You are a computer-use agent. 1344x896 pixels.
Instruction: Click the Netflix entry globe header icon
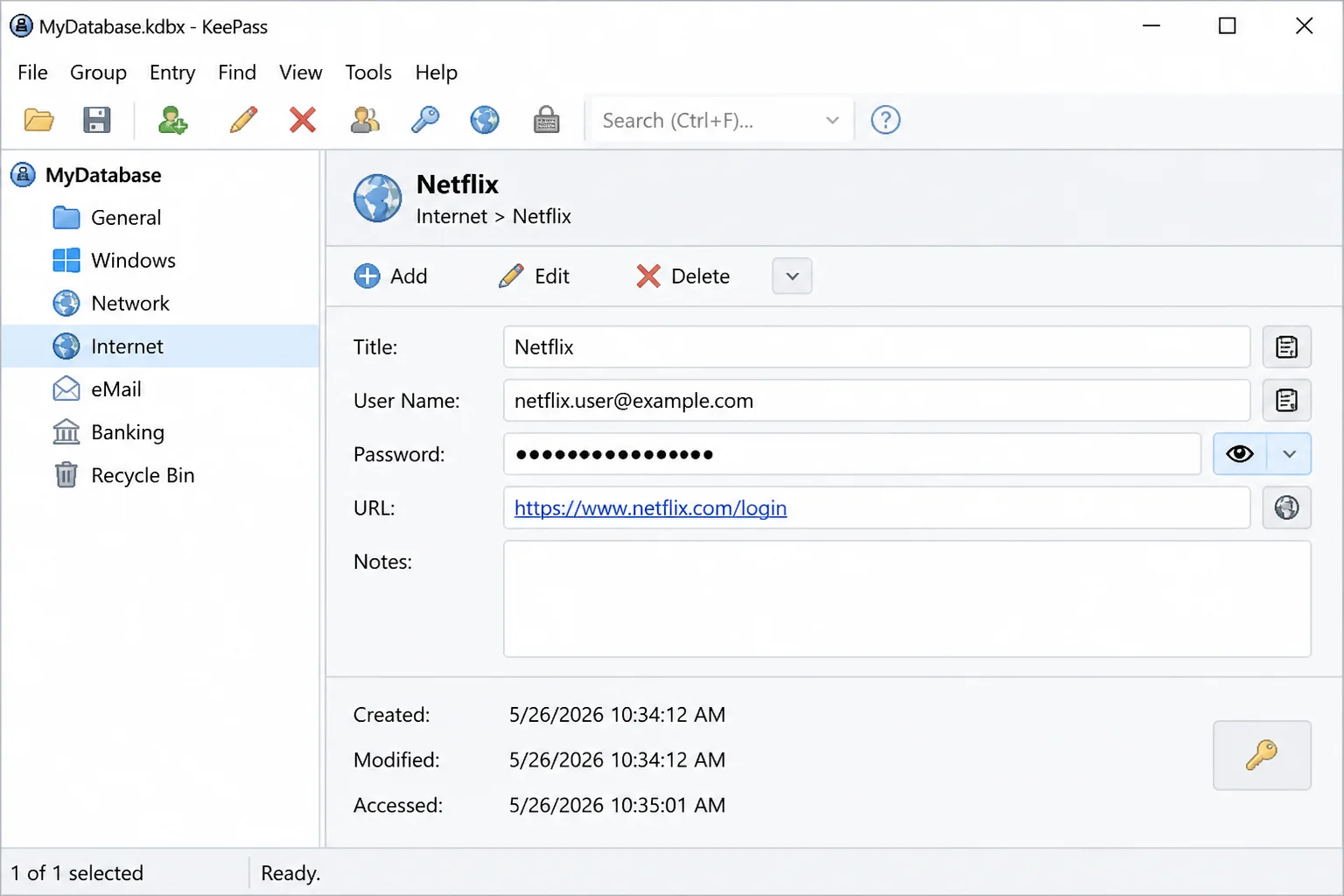[378, 198]
